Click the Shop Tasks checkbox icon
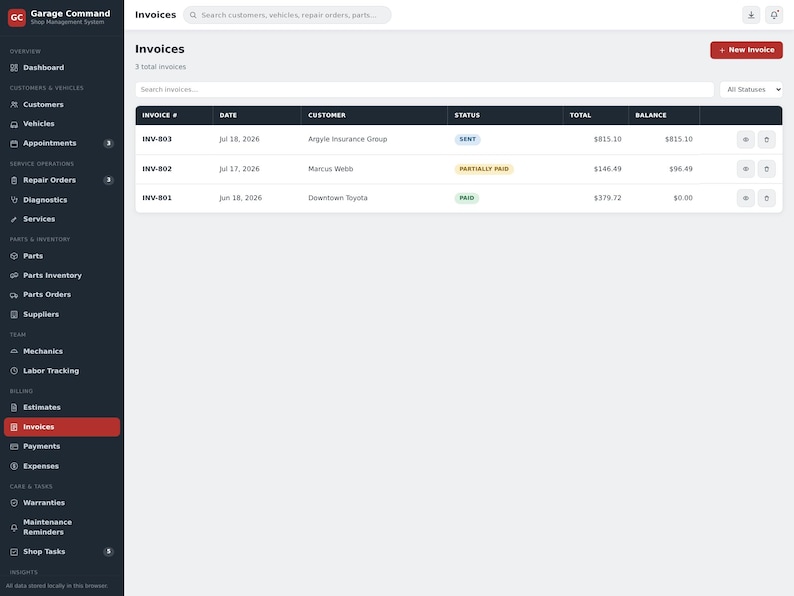794x596 pixels. [14, 552]
